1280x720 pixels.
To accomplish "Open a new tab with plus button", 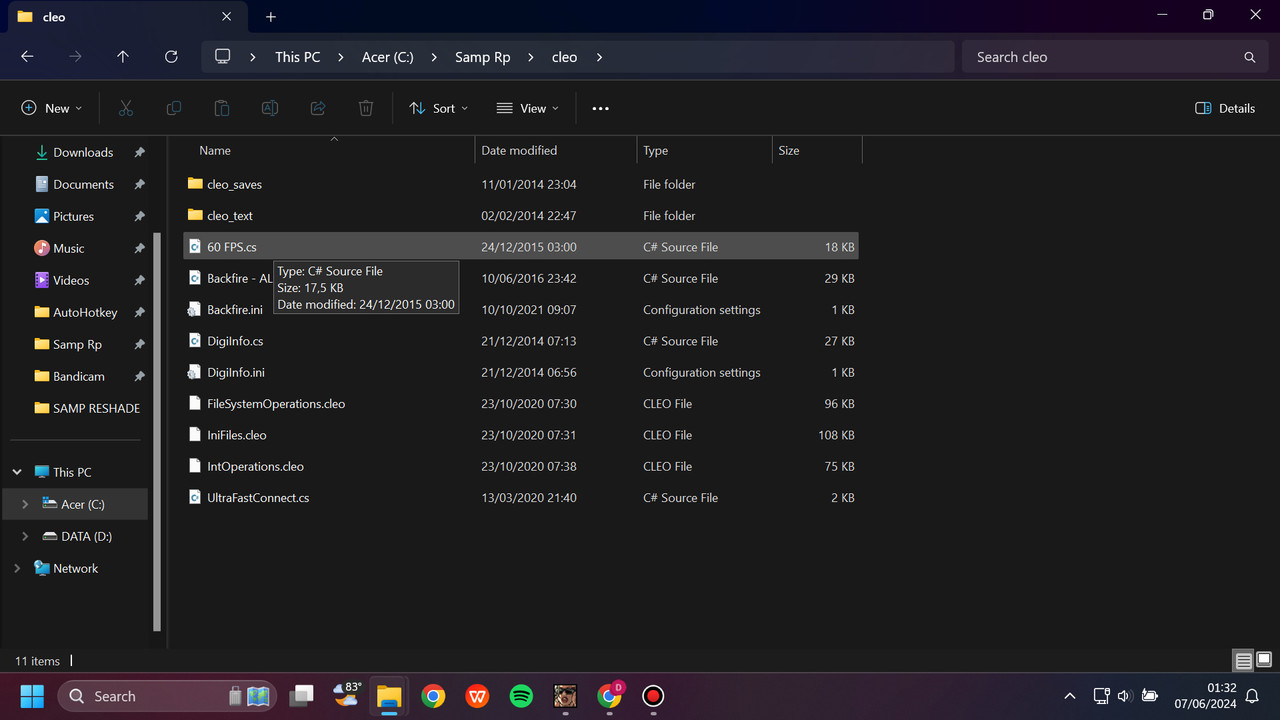I will click(x=271, y=17).
